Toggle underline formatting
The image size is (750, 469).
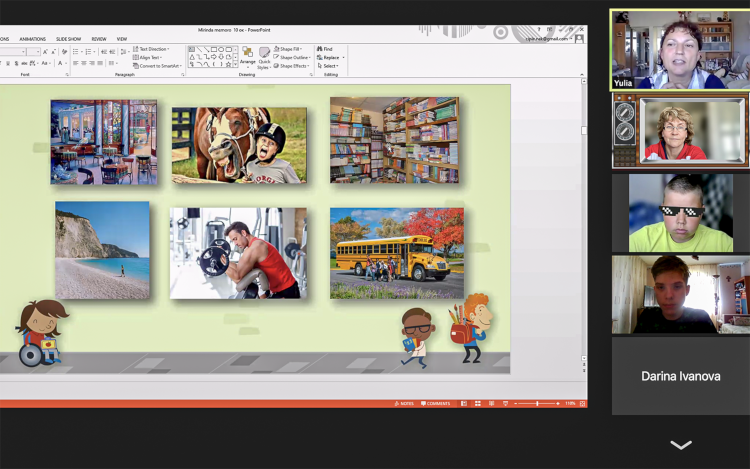tap(8, 63)
